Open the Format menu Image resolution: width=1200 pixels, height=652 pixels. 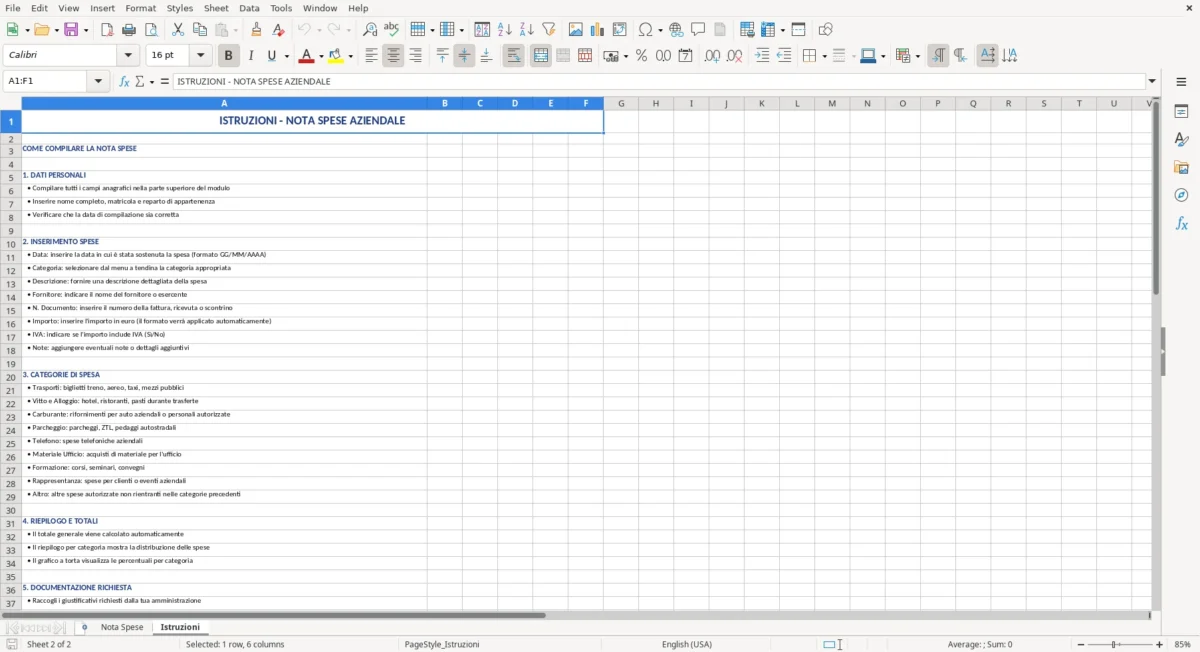140,8
